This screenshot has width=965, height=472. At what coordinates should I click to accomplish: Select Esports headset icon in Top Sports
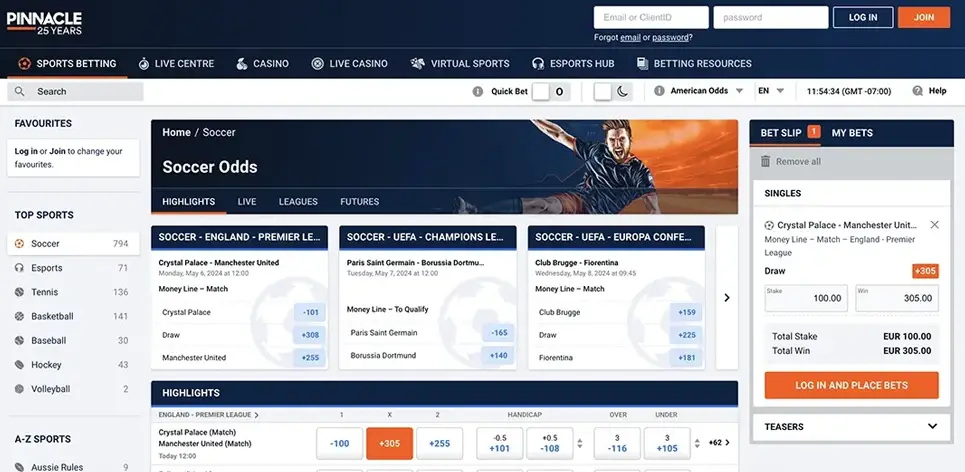coord(20,268)
